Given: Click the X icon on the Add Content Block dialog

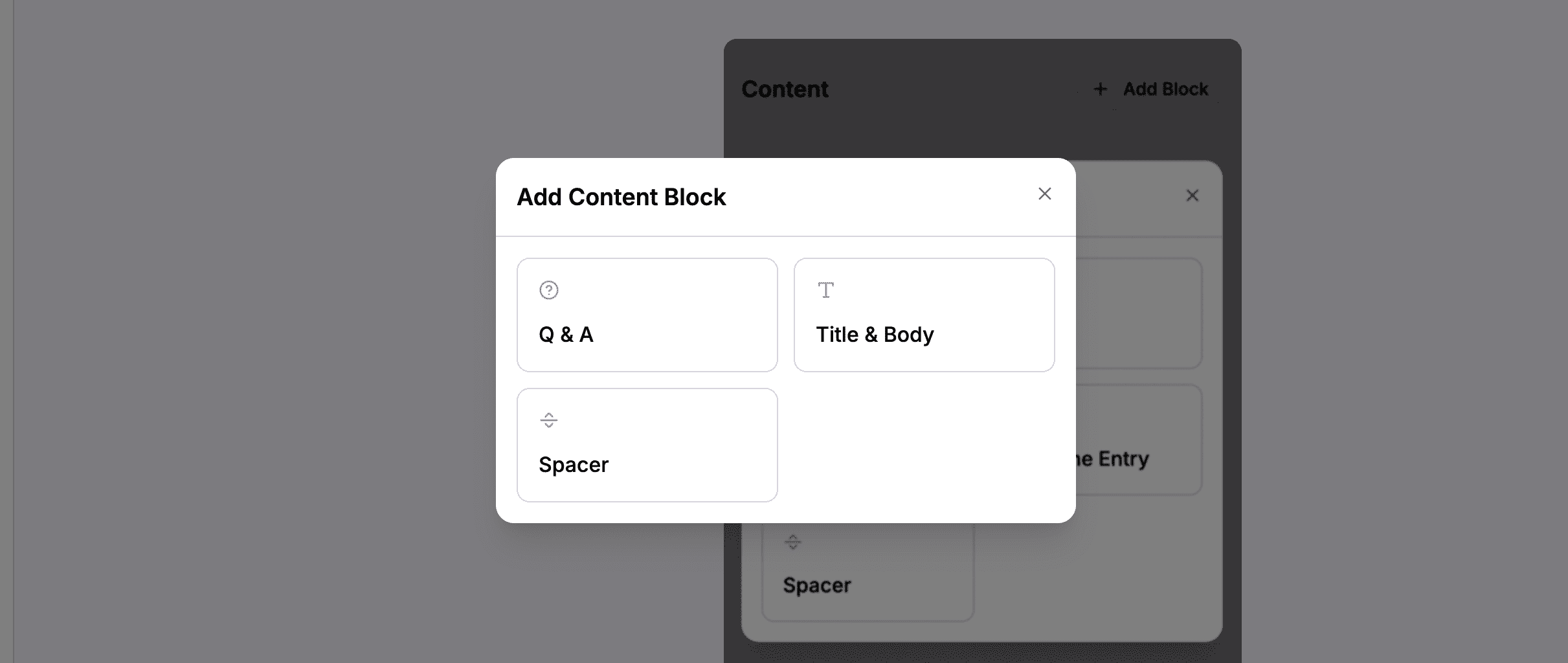Looking at the screenshot, I should tap(1045, 194).
